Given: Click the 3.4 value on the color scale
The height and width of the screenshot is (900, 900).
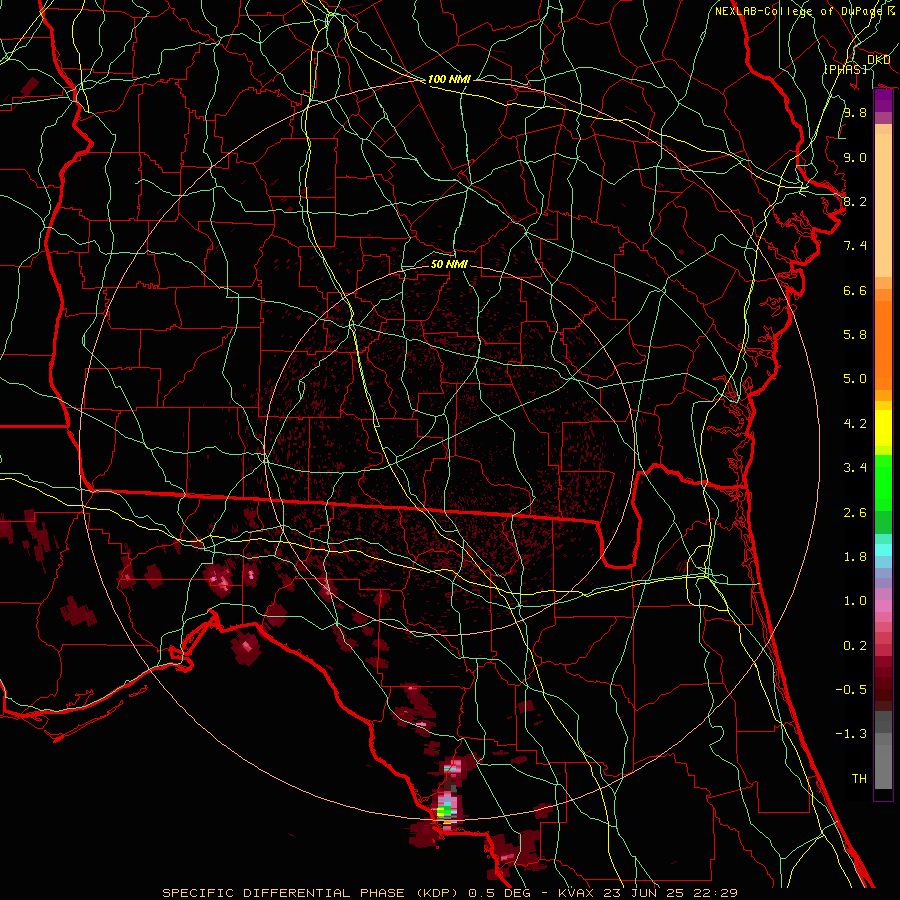Looking at the screenshot, I should [855, 468].
